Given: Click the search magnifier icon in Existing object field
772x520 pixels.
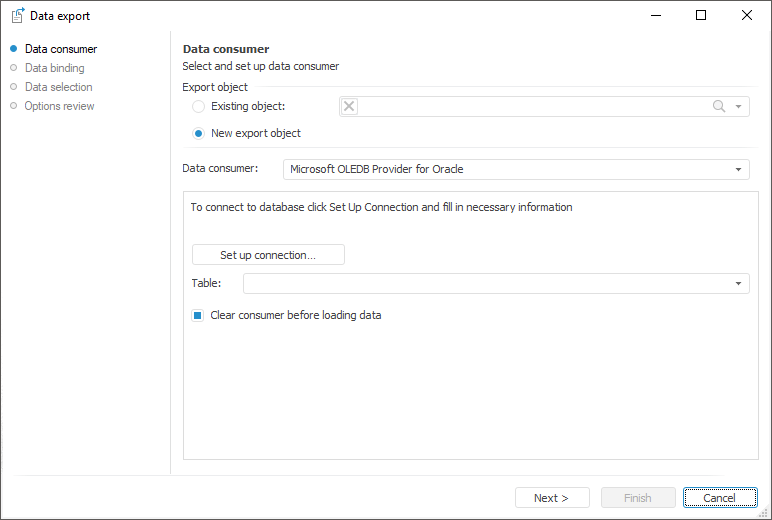Looking at the screenshot, I should click(719, 106).
